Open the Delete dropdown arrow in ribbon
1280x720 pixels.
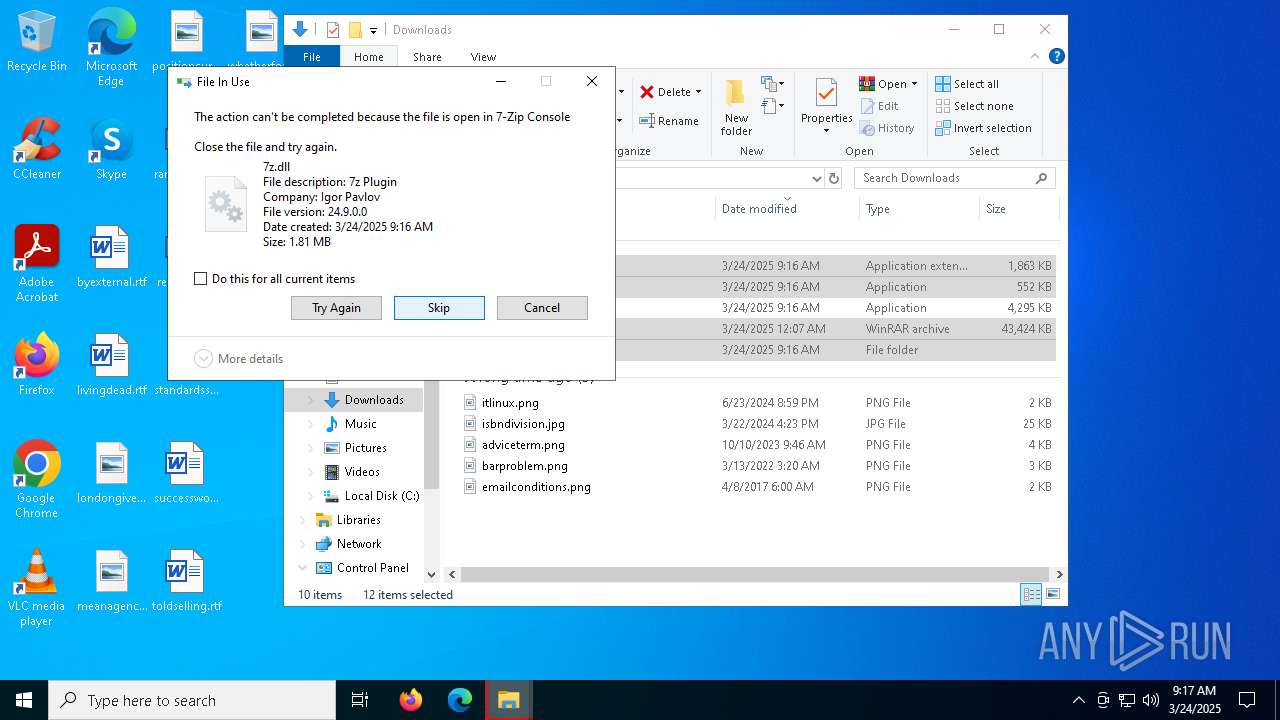pyautogui.click(x=698, y=92)
